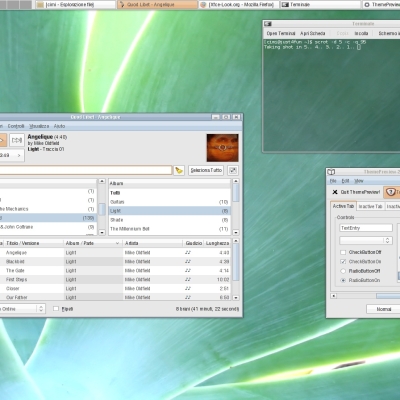
Task: Click the song list scrollbar down arrow
Action: click(236, 297)
